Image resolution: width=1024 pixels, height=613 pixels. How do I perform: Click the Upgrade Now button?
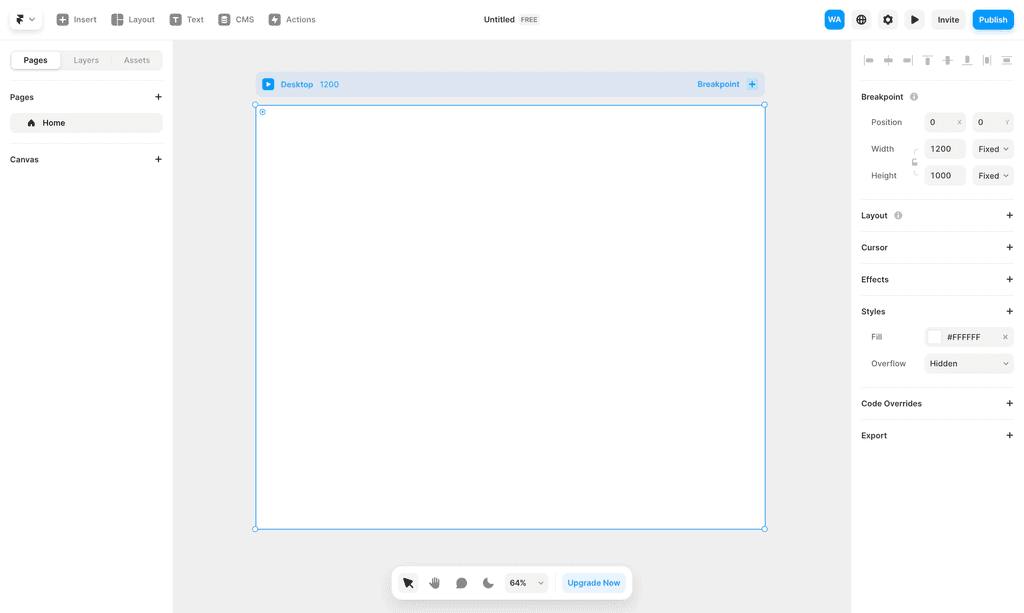pyautogui.click(x=594, y=582)
